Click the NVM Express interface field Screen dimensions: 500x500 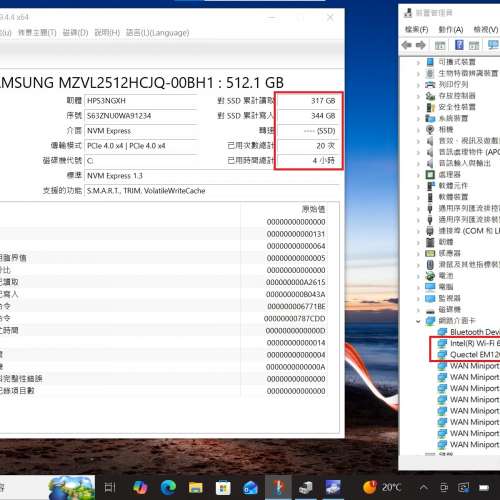pos(142,131)
